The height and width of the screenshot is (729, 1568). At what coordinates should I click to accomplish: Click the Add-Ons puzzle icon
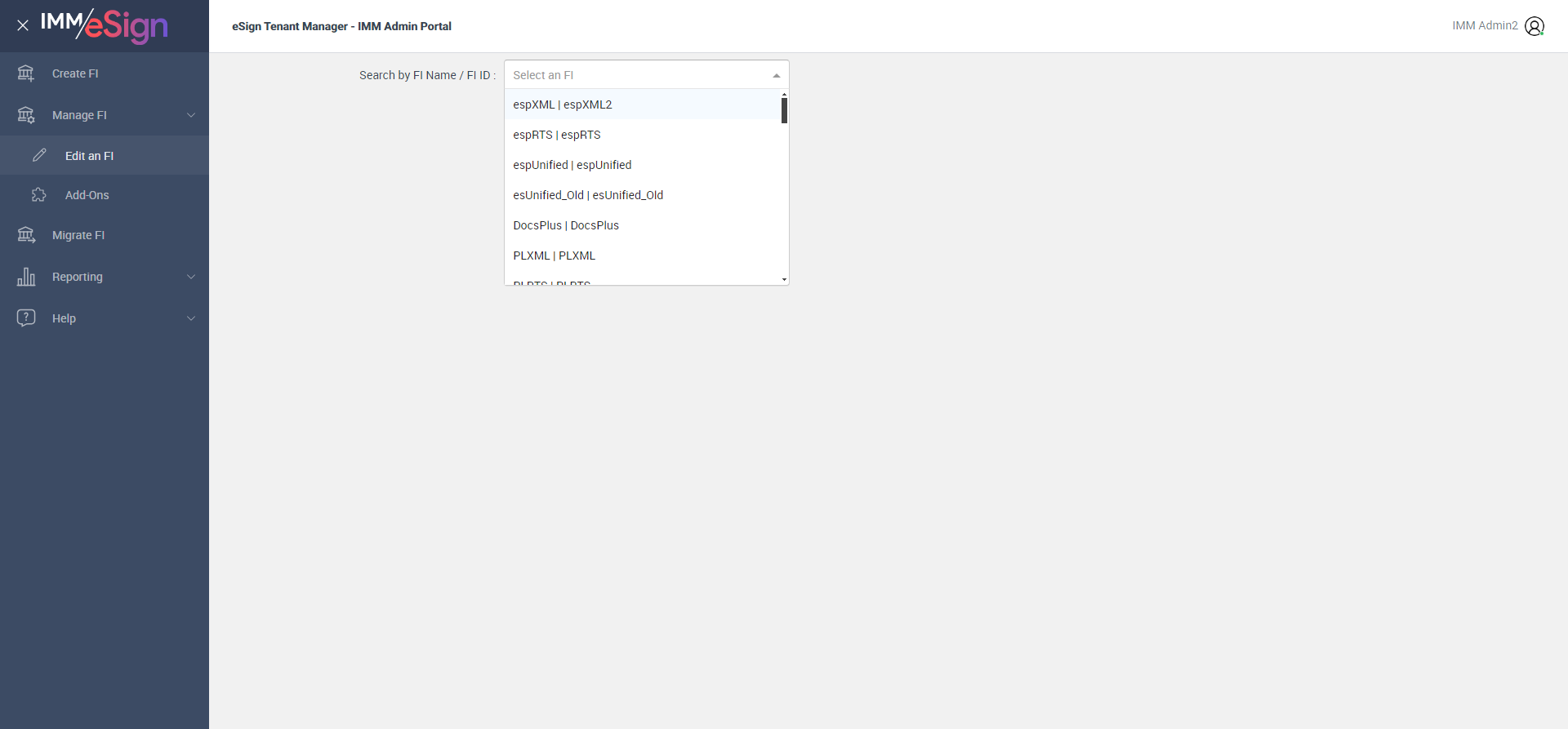click(39, 195)
